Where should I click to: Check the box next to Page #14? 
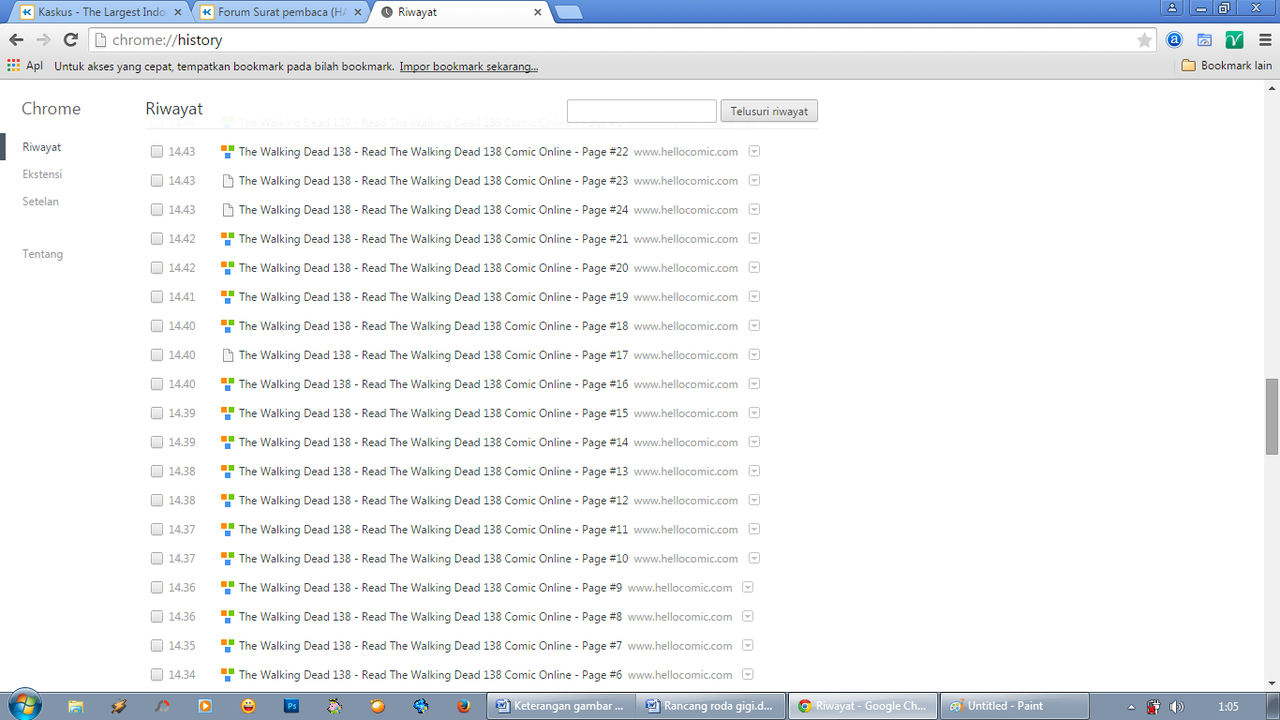(157, 442)
